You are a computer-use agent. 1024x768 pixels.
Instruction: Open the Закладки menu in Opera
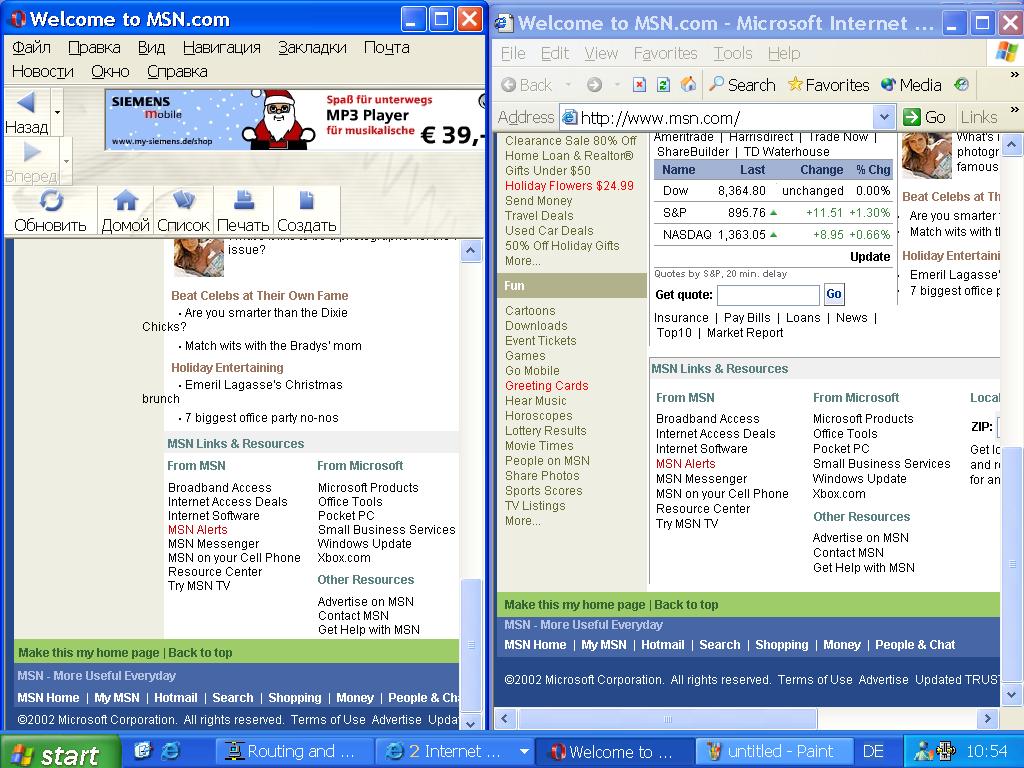[x=312, y=47]
